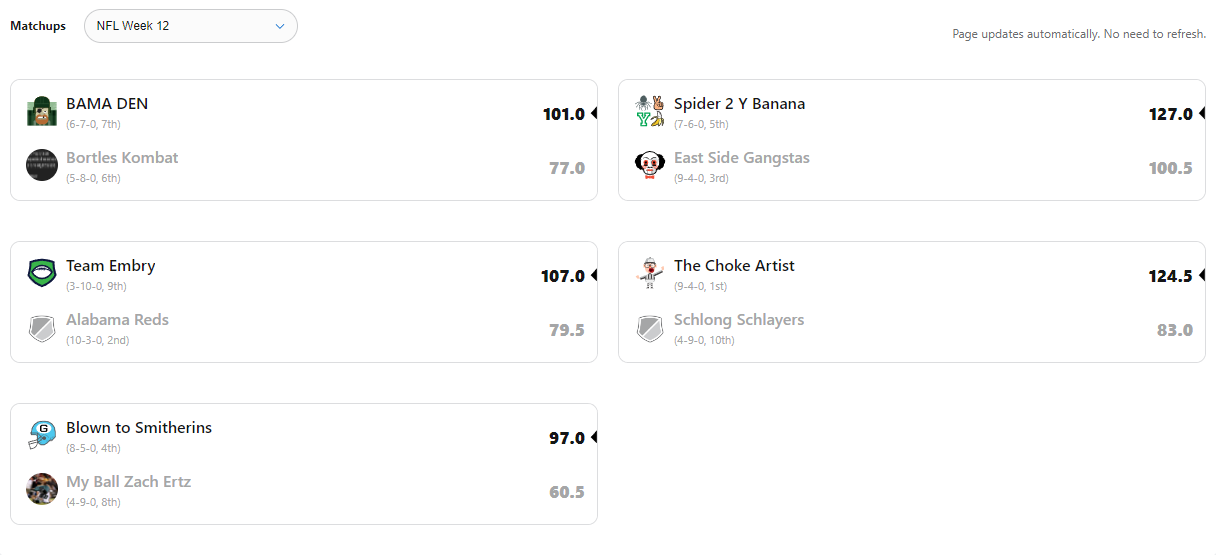Click The Choke Artist referee avatar
The height and width of the screenshot is (555, 1216).
click(x=650, y=273)
